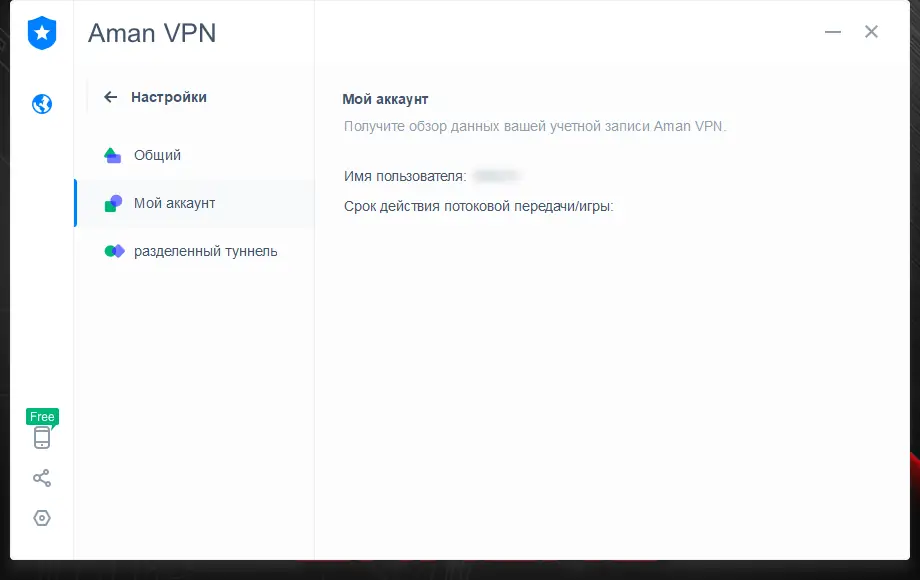Open the Общий settings section
920x580 pixels.
tap(157, 155)
